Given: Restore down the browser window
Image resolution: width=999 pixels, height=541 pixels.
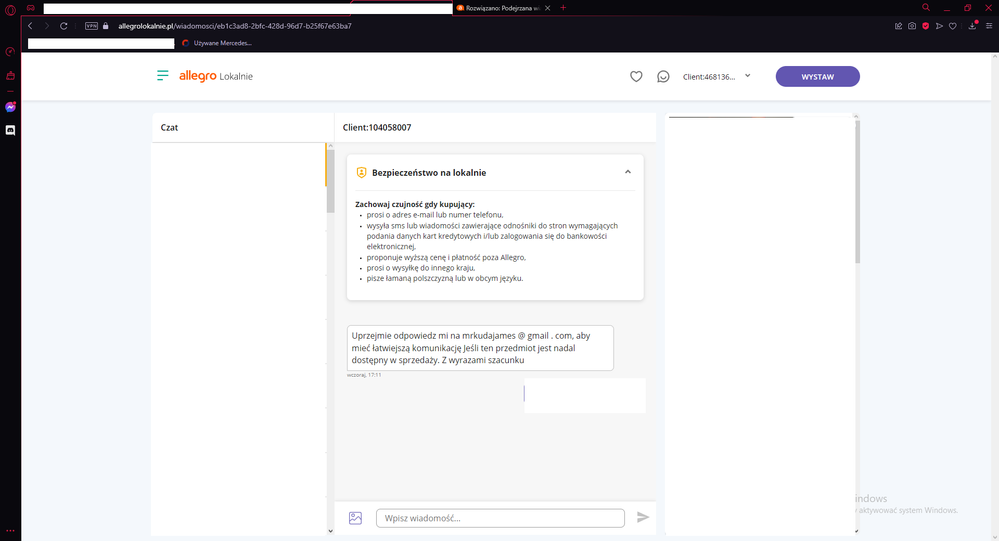Looking at the screenshot, I should click(x=968, y=8).
